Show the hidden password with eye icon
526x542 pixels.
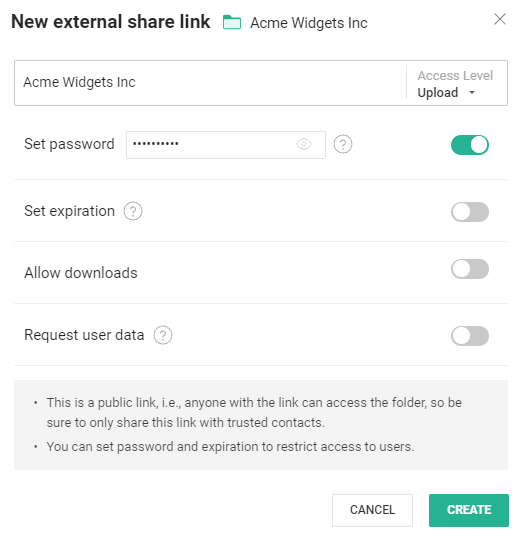[x=304, y=144]
